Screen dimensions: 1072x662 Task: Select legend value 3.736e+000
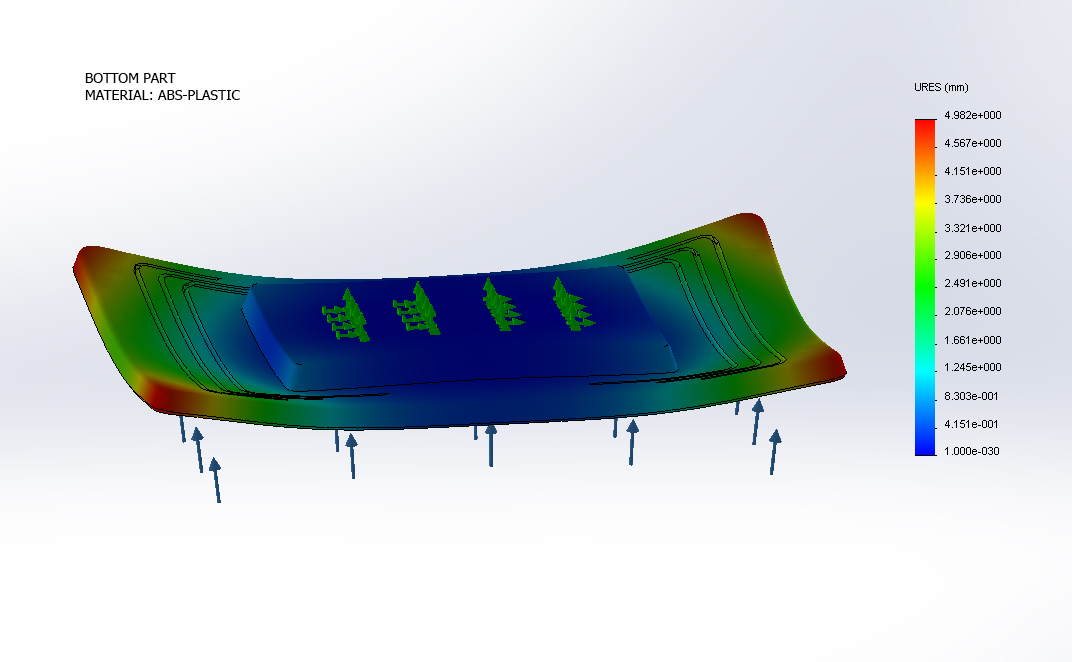point(972,199)
